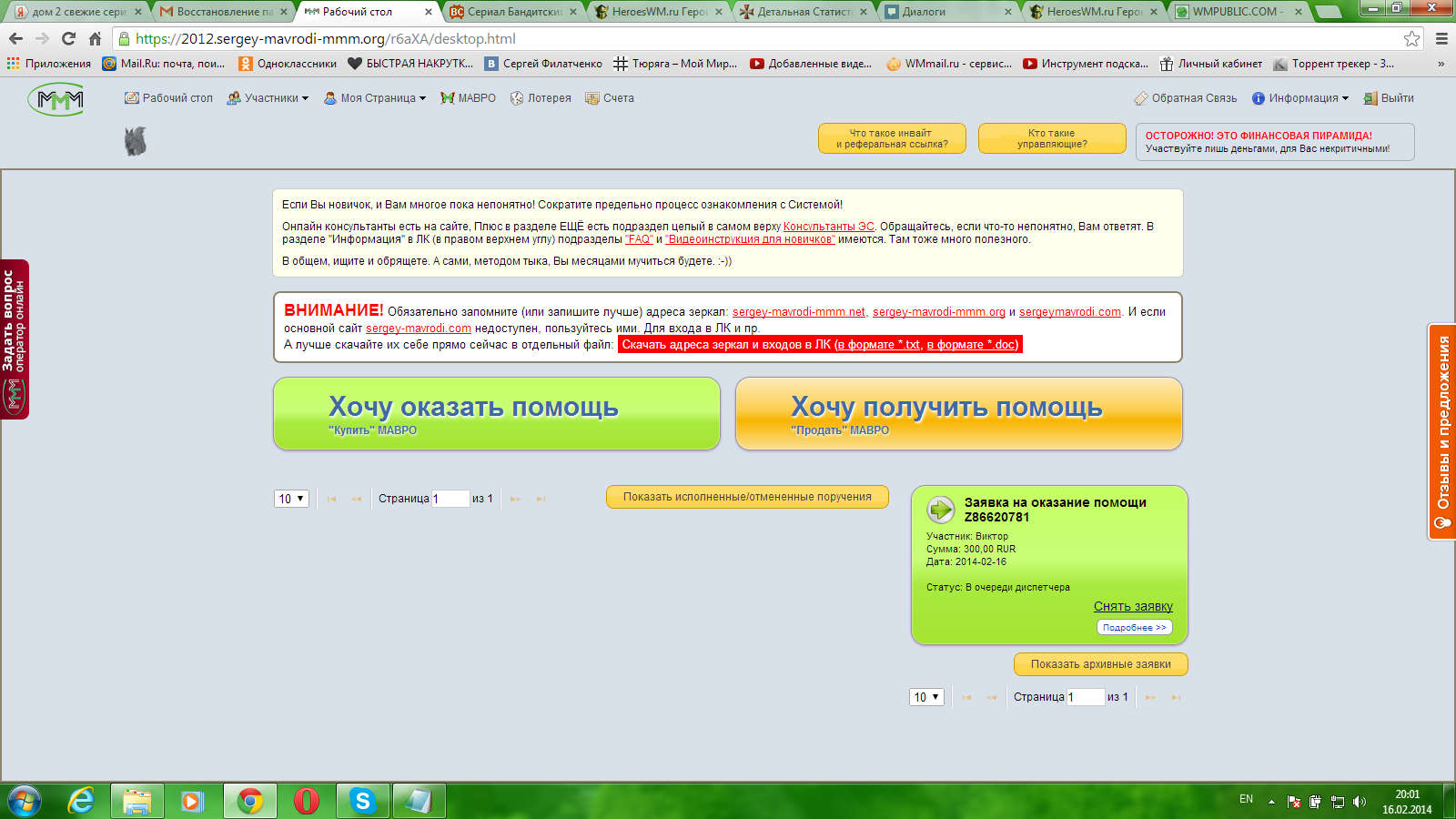
Task: Switch to Сериал Бандитский browser tab
Action: tap(514, 12)
